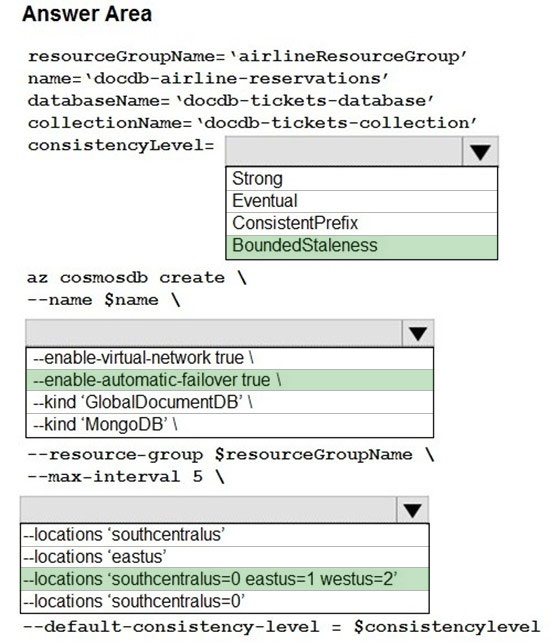Pick the --kind 'GlobalDocumentDB' option

pos(230,402)
